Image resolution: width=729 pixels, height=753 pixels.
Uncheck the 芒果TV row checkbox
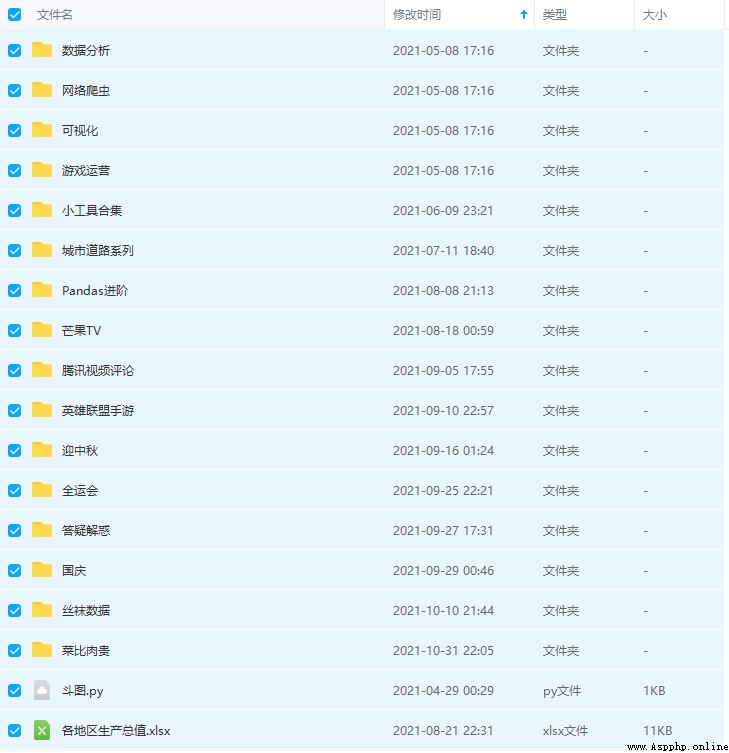(14, 330)
